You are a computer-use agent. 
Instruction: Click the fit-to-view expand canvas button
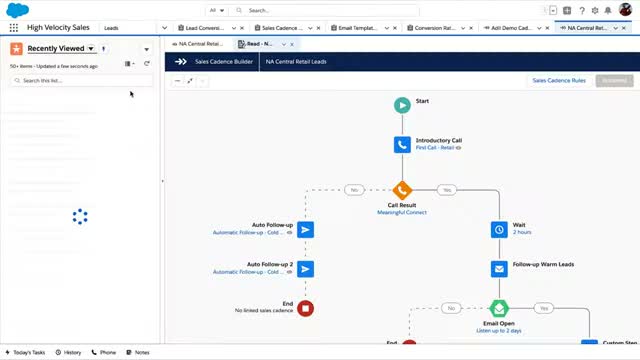(x=190, y=81)
